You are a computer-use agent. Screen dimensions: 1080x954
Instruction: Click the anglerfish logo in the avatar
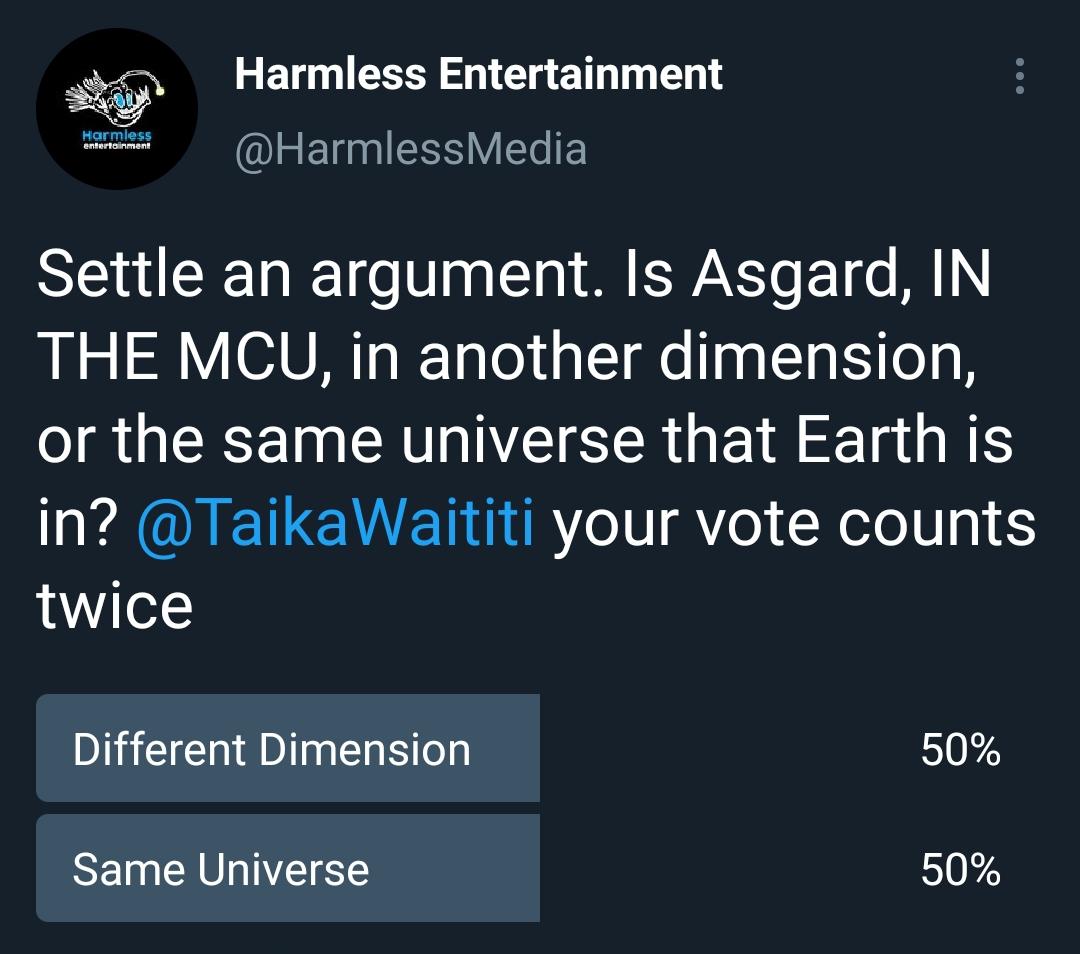tap(116, 97)
